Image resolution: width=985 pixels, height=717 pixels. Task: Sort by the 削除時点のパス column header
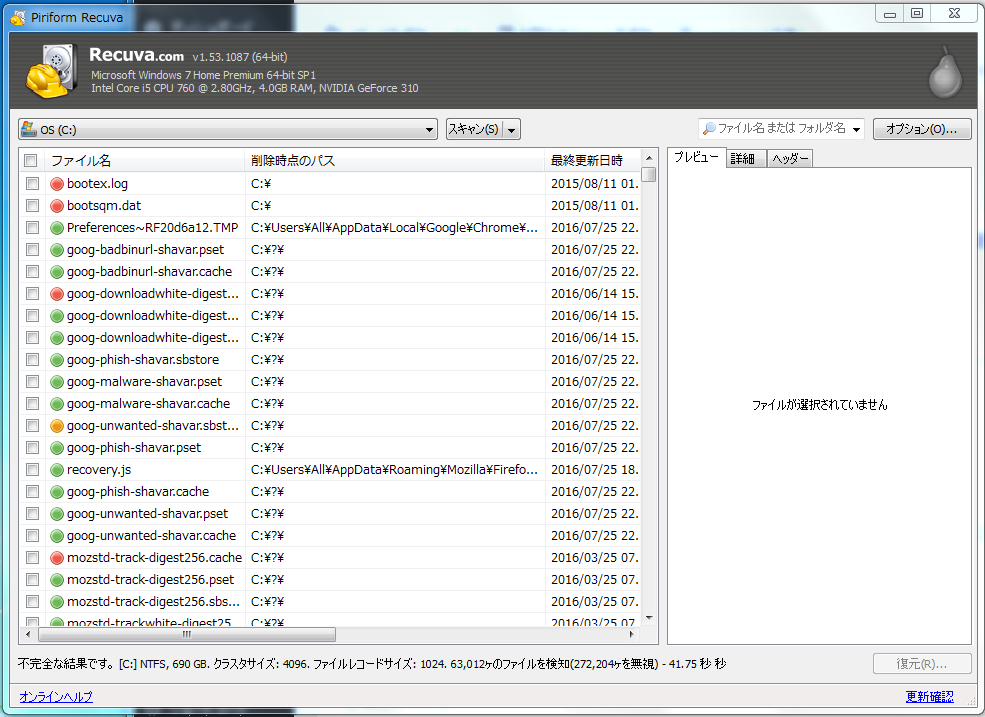pyautogui.click(x=395, y=160)
